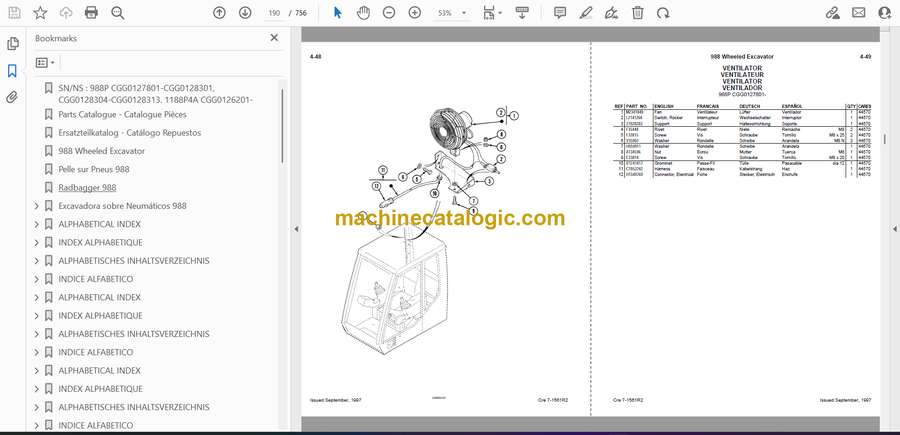
Task: Select third INDEX ALPHABETIQUE bookmark text
Action: click(x=100, y=389)
